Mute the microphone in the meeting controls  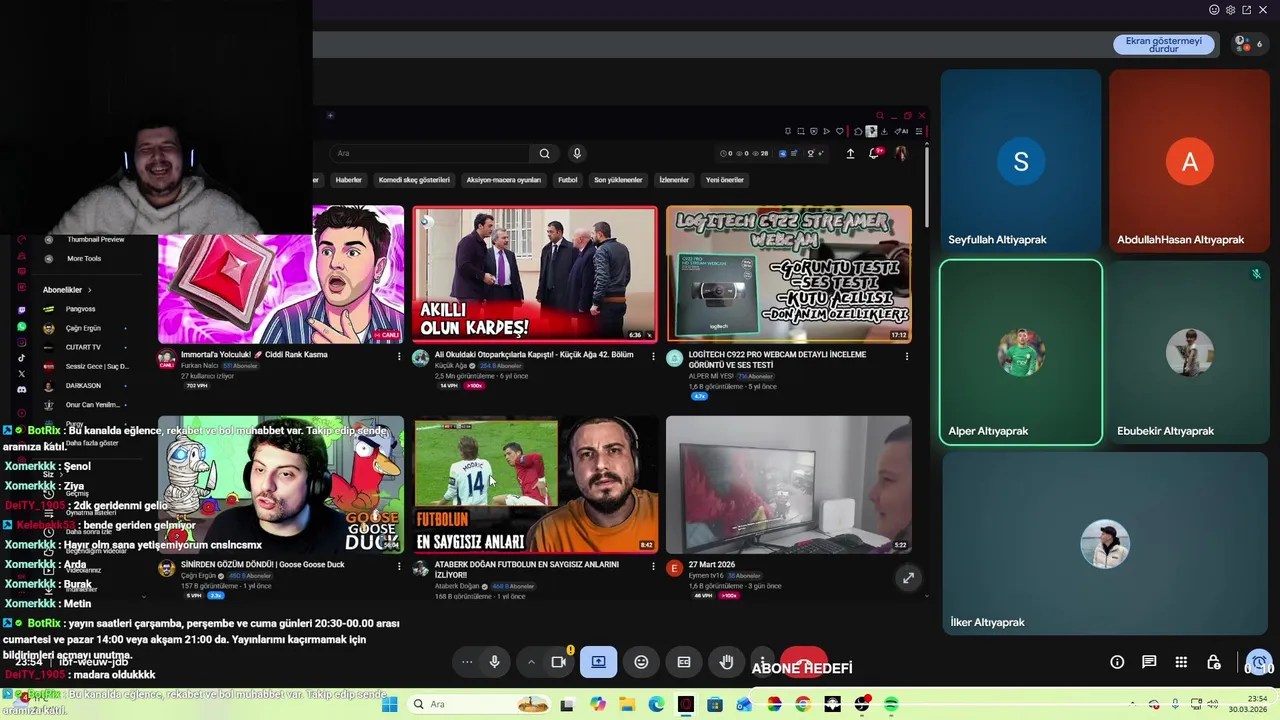point(494,662)
